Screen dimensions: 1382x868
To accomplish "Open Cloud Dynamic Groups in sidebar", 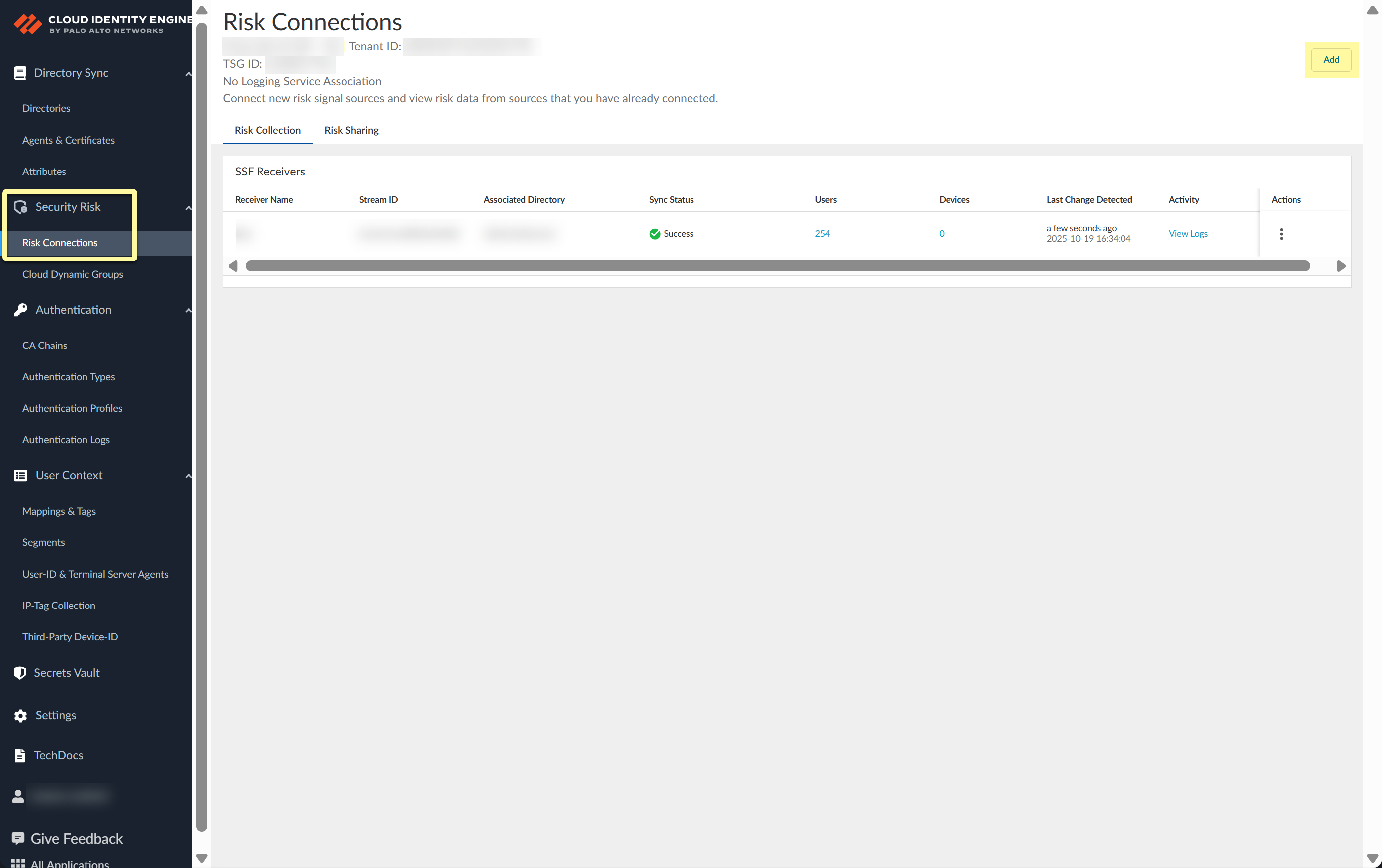I will (x=73, y=274).
